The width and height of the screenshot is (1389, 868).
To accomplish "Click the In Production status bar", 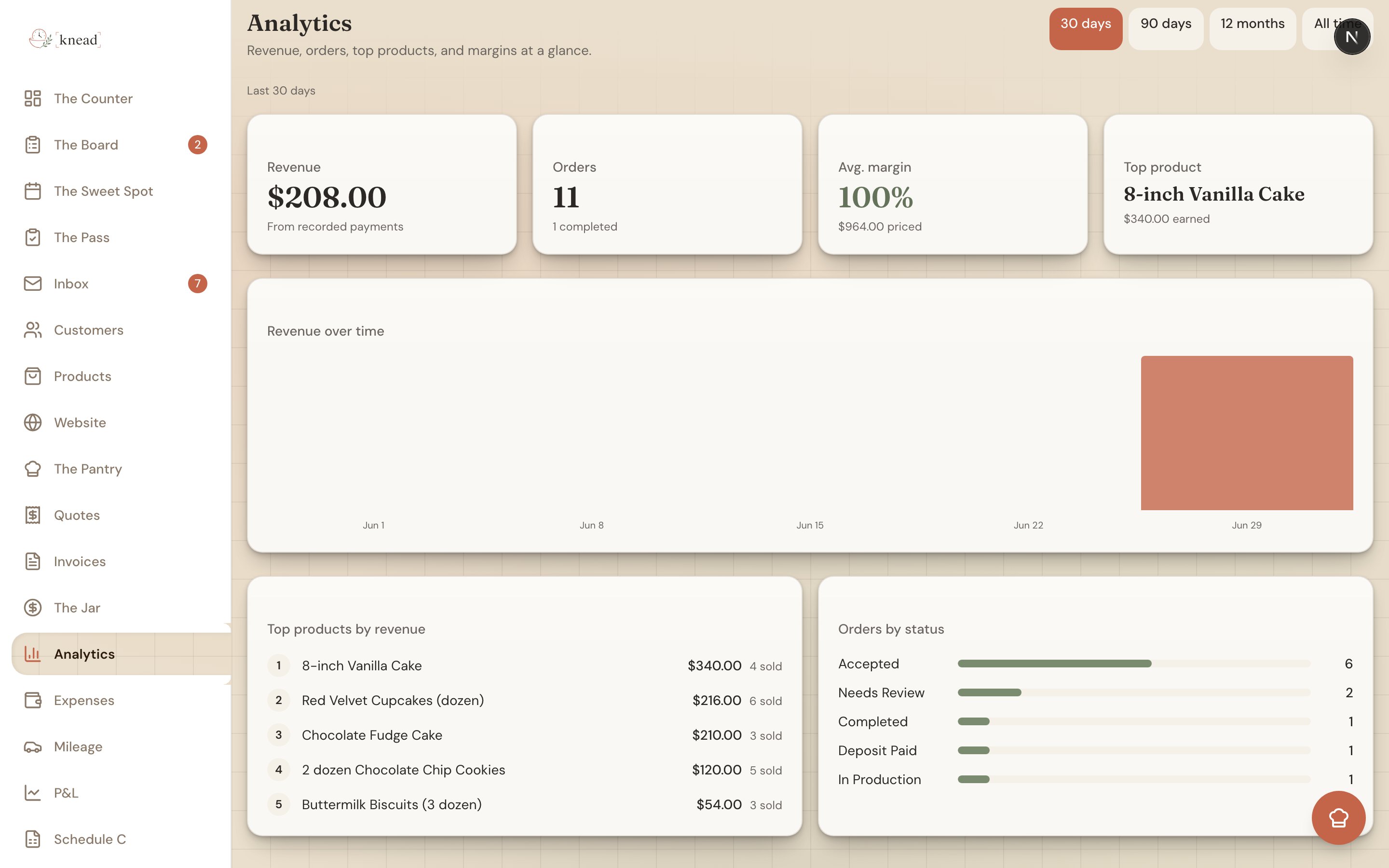I will [x=1133, y=779].
